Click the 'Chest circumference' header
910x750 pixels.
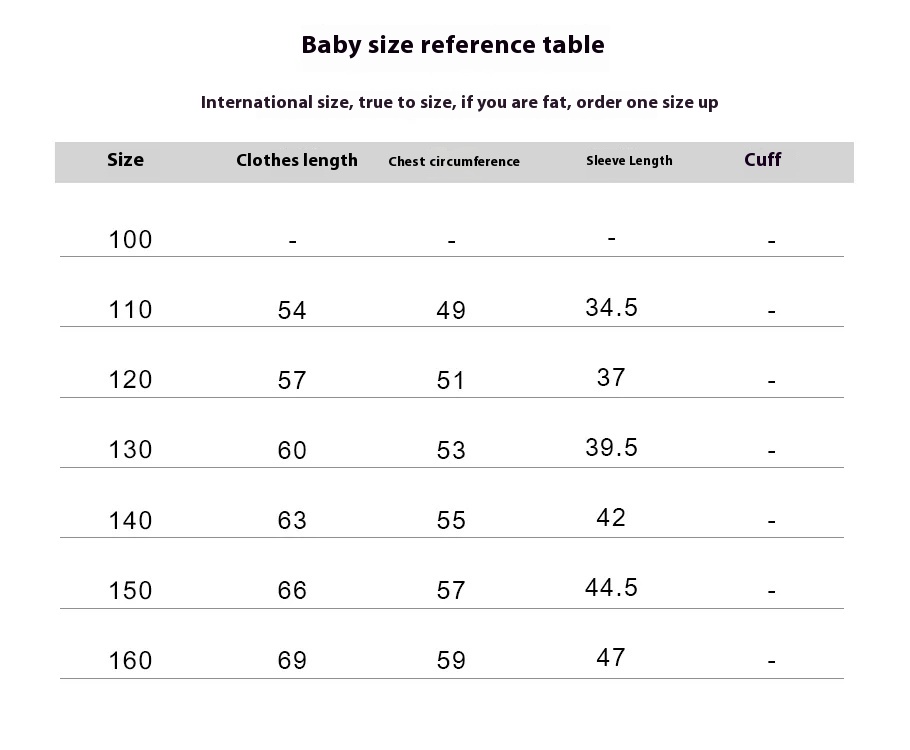454,161
